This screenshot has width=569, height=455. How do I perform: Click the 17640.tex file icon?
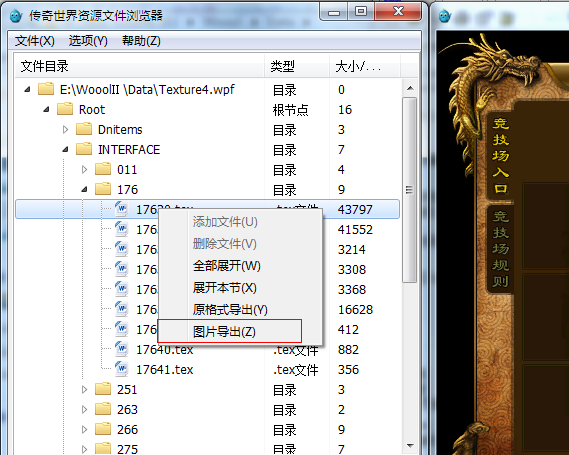click(x=122, y=349)
